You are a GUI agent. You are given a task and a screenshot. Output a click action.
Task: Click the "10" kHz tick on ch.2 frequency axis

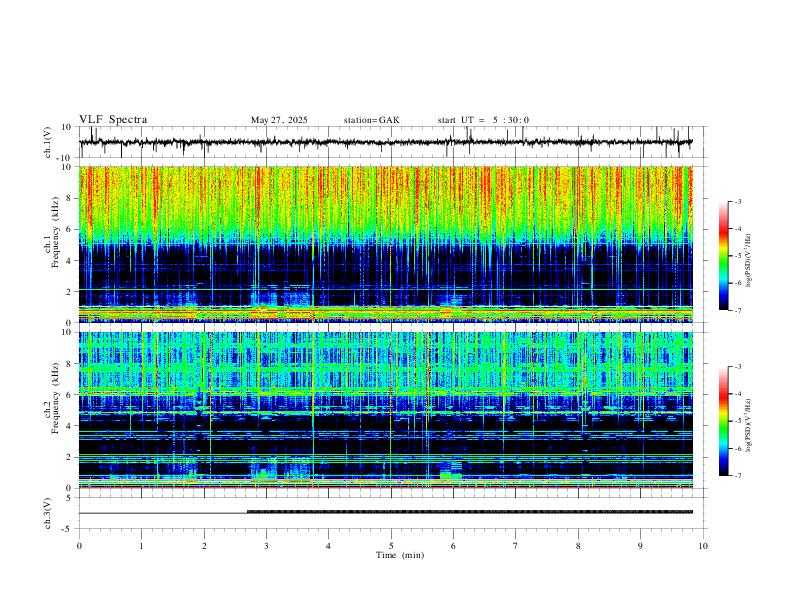point(67,332)
